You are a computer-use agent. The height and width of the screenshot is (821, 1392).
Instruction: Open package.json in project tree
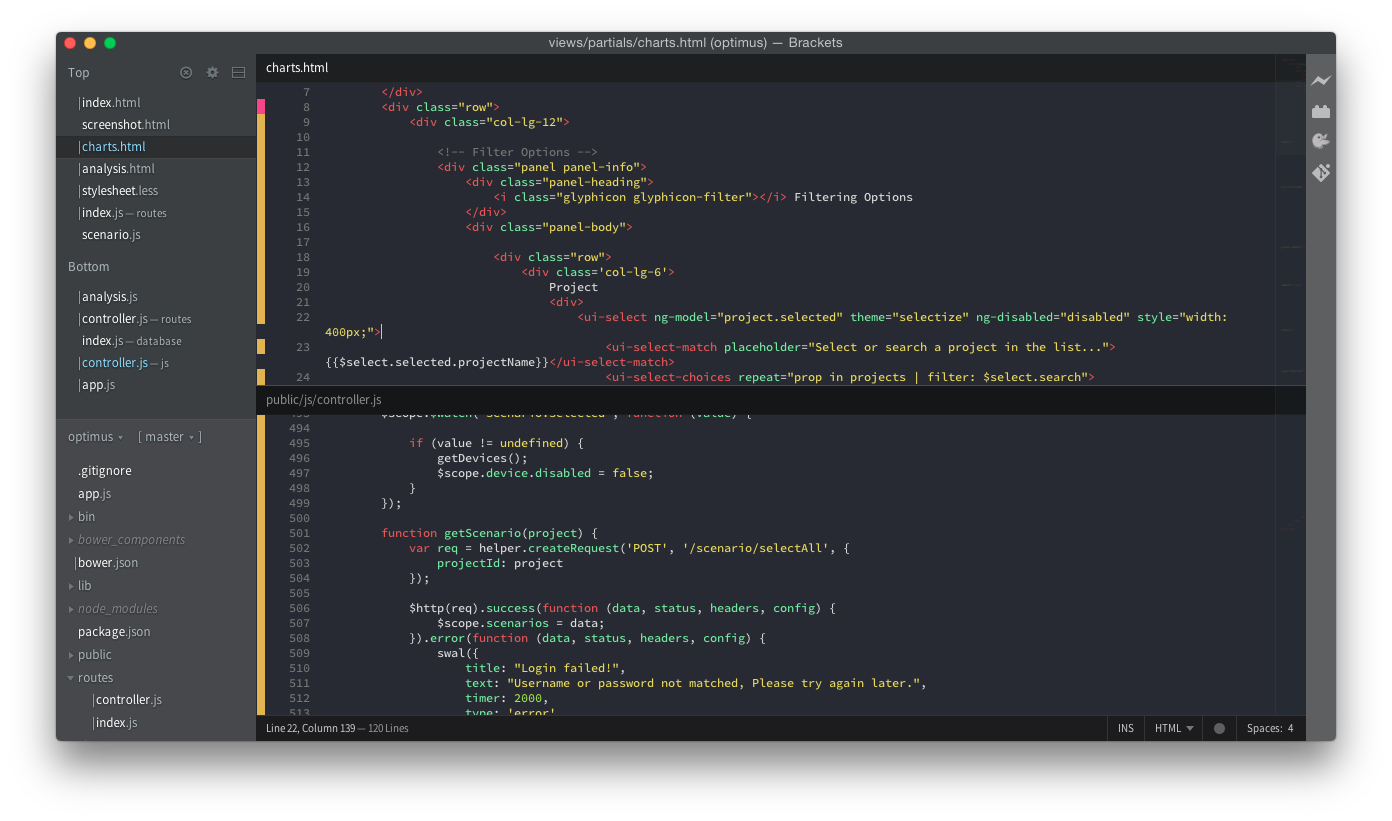point(114,632)
